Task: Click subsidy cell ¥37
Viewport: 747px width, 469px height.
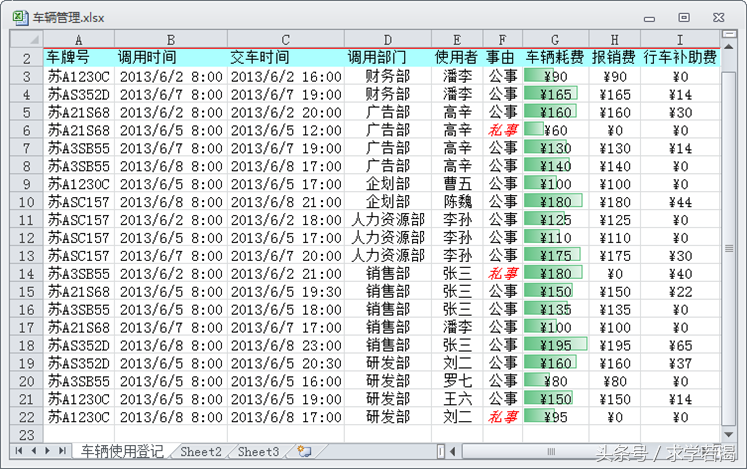Action: pos(680,363)
